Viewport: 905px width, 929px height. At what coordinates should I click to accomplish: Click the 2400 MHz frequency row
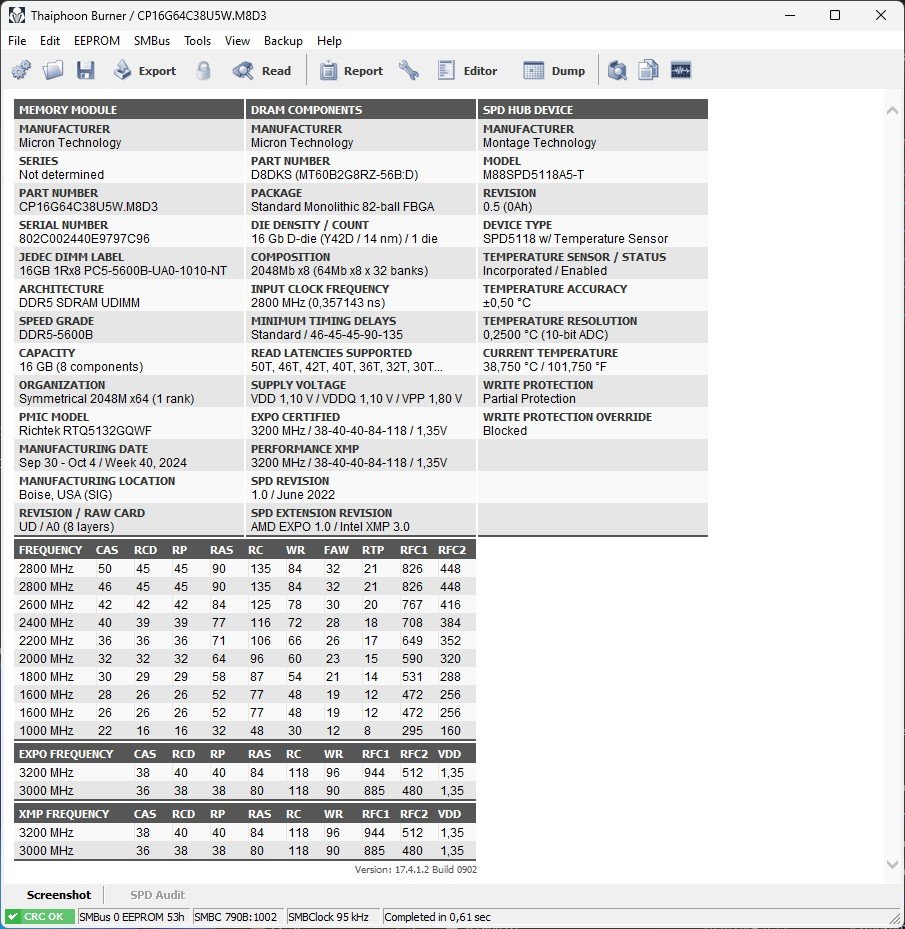(244, 623)
